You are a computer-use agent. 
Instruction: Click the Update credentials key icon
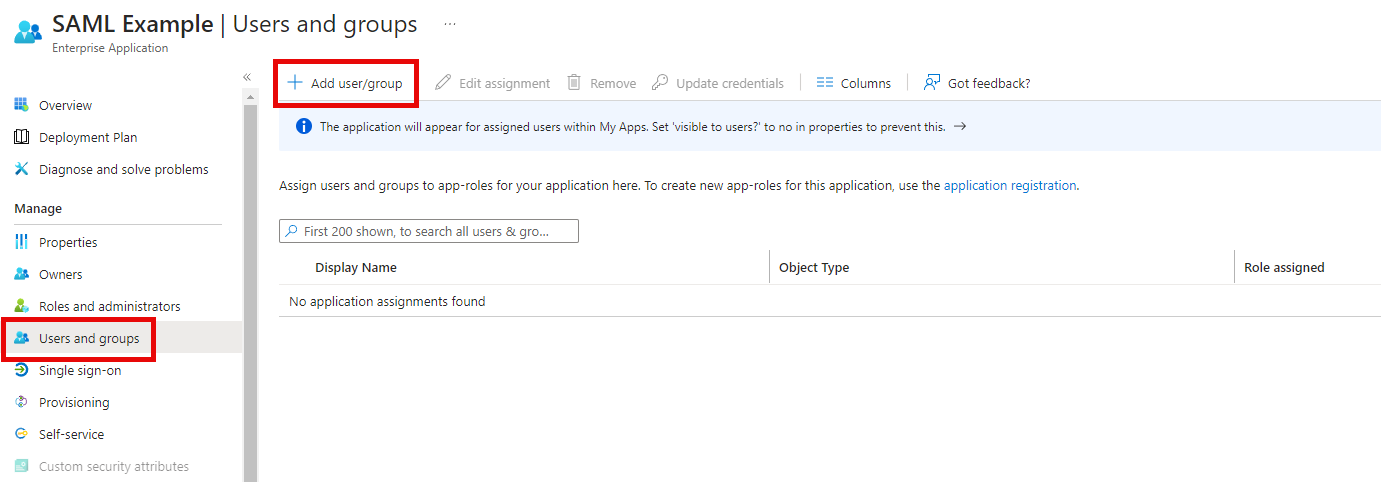pos(660,83)
